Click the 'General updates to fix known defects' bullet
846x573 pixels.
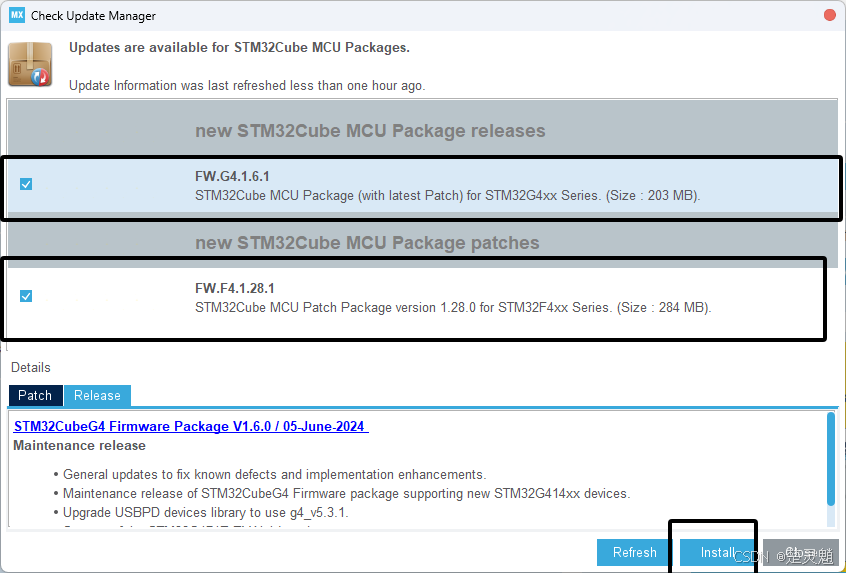[275, 475]
